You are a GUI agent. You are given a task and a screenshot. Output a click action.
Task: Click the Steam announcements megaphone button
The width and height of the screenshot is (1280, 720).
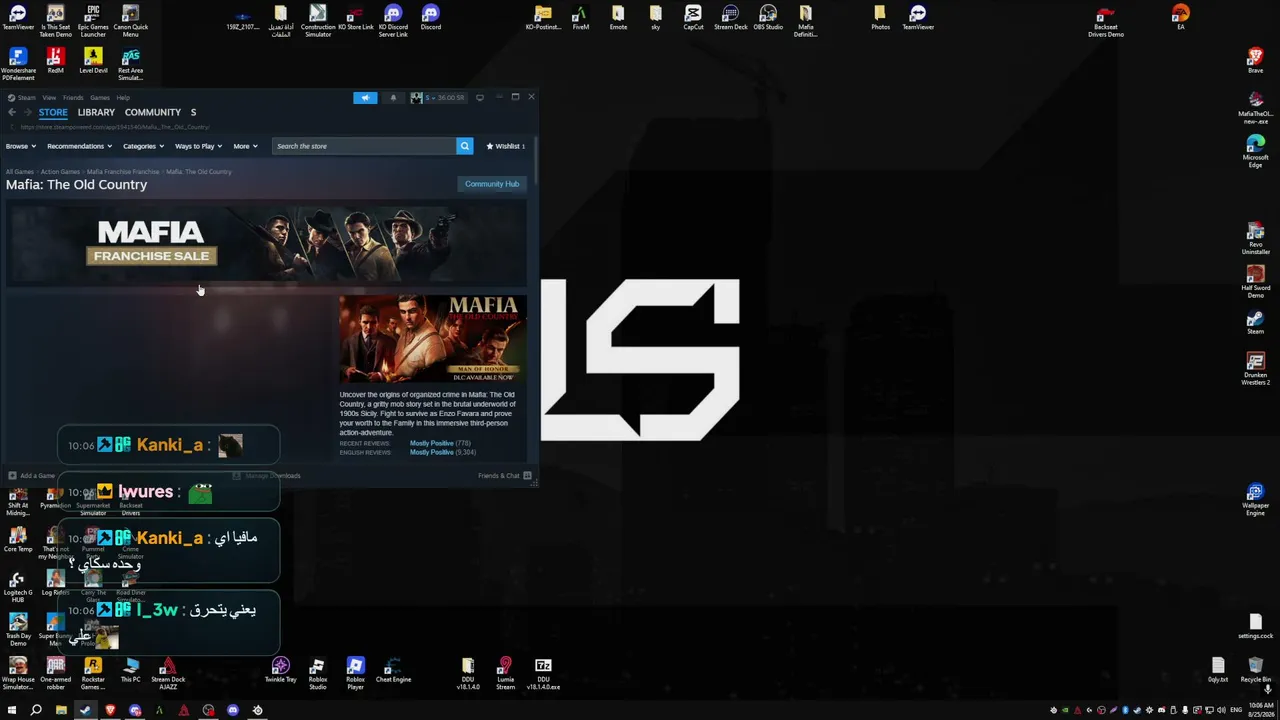365,97
